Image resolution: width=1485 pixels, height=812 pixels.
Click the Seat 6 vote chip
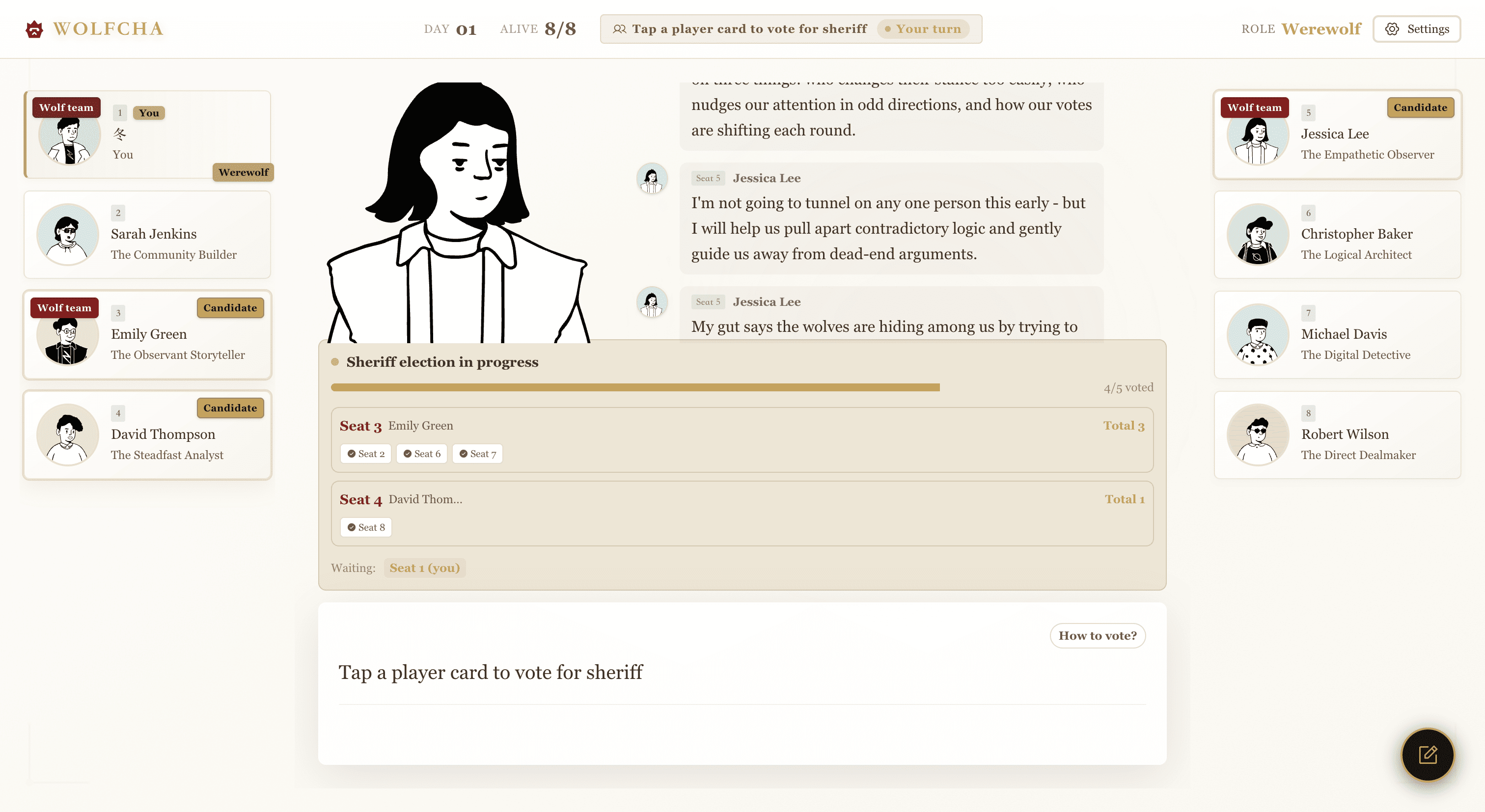[x=421, y=454]
